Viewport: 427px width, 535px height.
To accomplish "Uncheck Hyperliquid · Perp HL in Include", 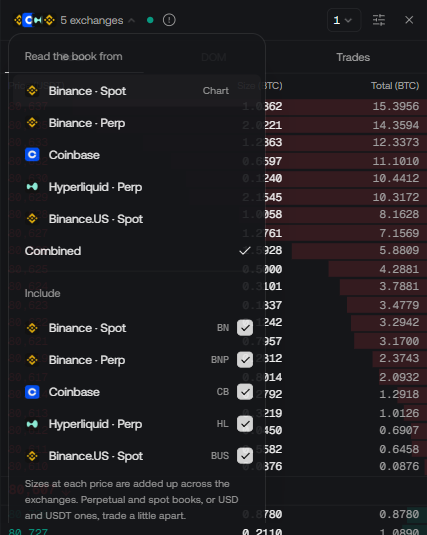I will click(x=245, y=424).
